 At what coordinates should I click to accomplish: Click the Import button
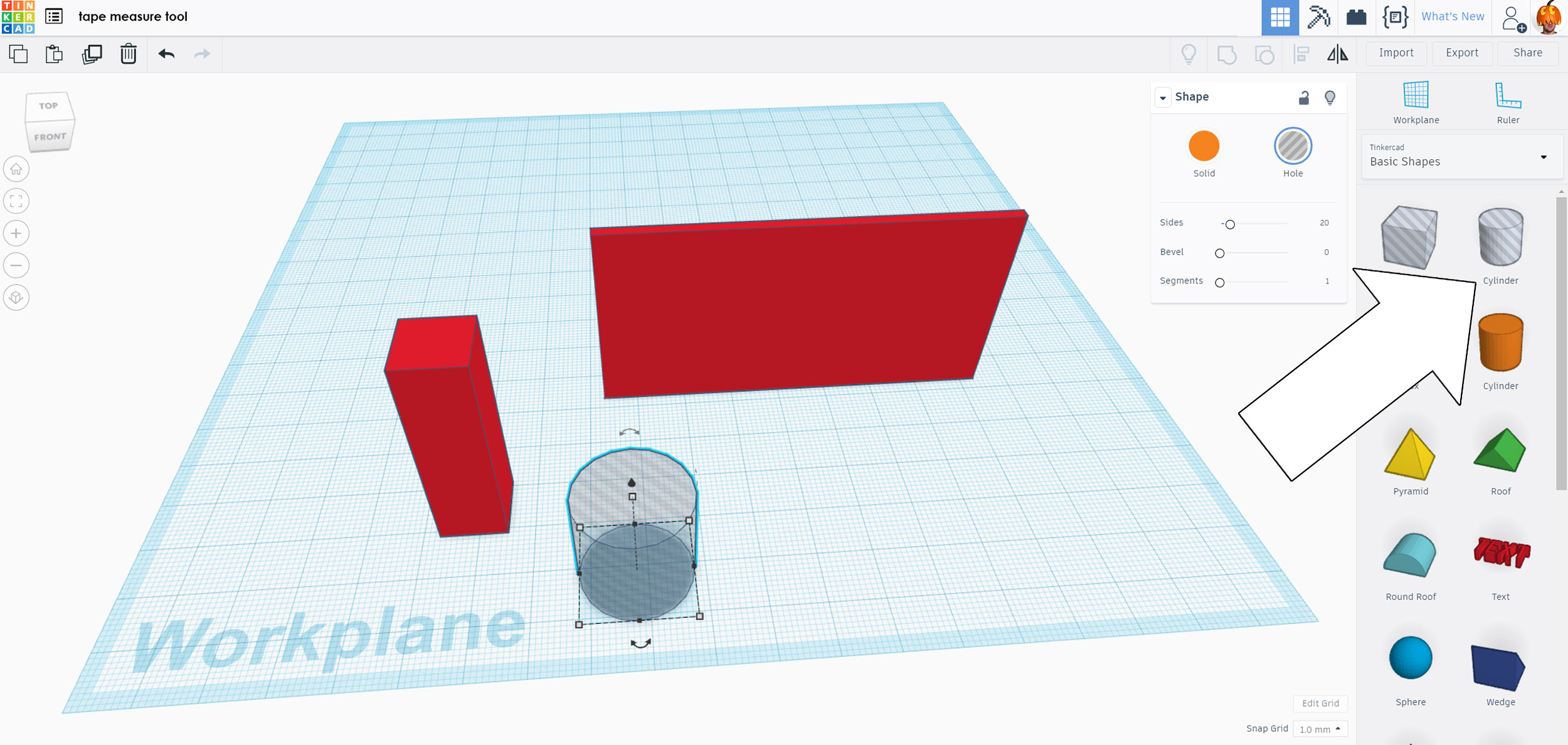coord(1396,53)
